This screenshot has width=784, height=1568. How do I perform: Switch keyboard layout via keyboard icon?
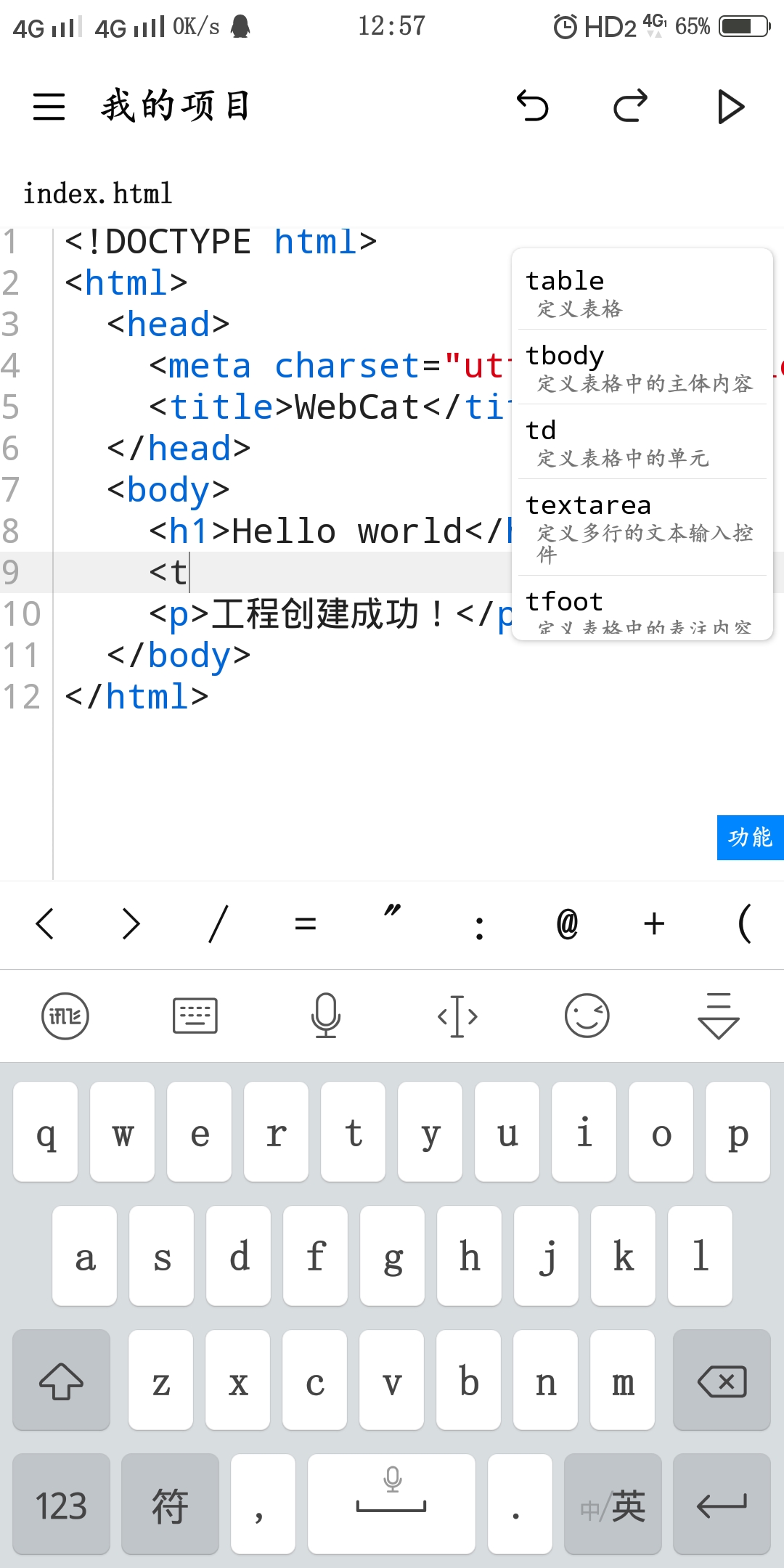pyautogui.click(x=195, y=1016)
